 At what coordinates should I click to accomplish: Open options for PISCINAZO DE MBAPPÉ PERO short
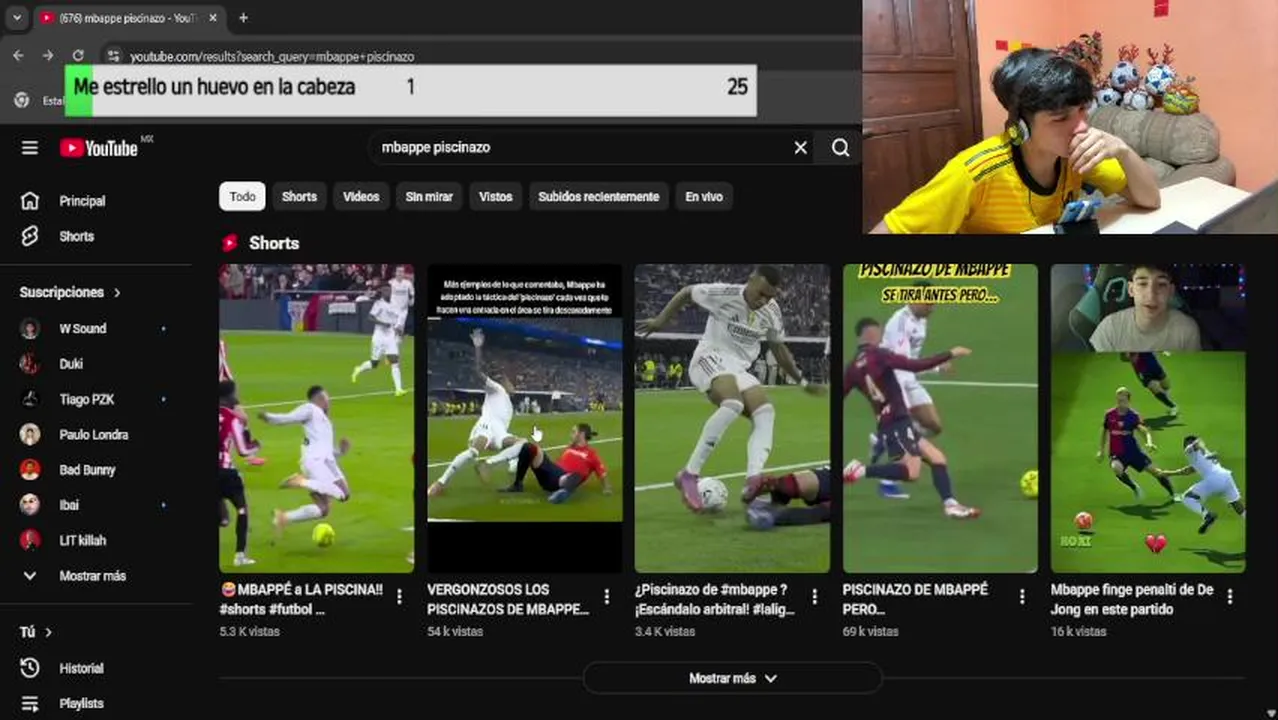pos(1022,596)
